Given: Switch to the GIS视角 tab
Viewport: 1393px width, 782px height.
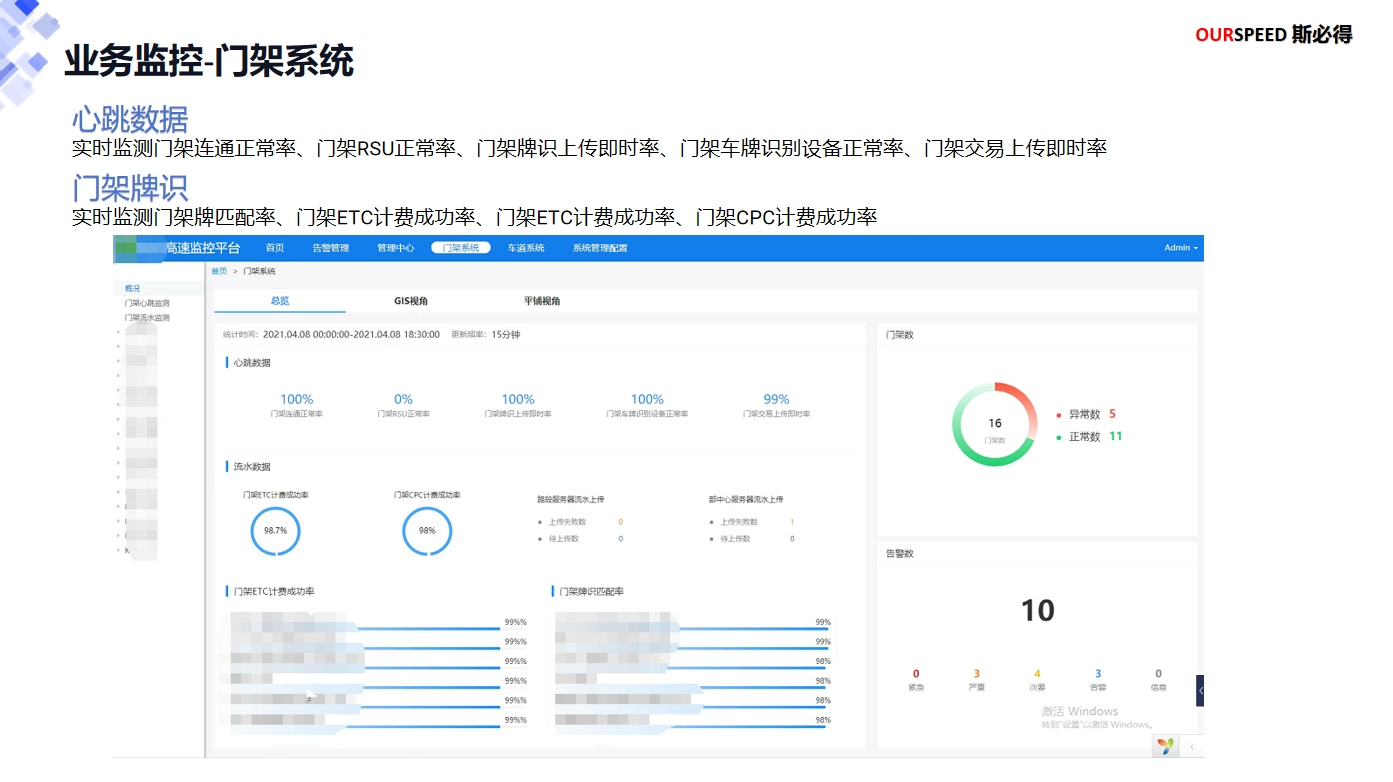Looking at the screenshot, I should pos(410,301).
